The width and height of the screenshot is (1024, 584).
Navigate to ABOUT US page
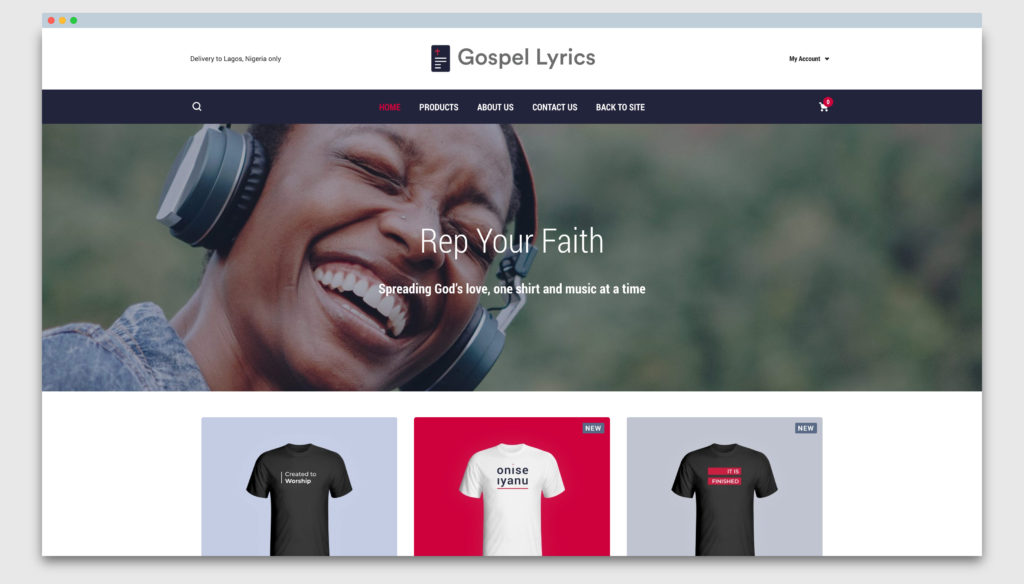coord(495,107)
